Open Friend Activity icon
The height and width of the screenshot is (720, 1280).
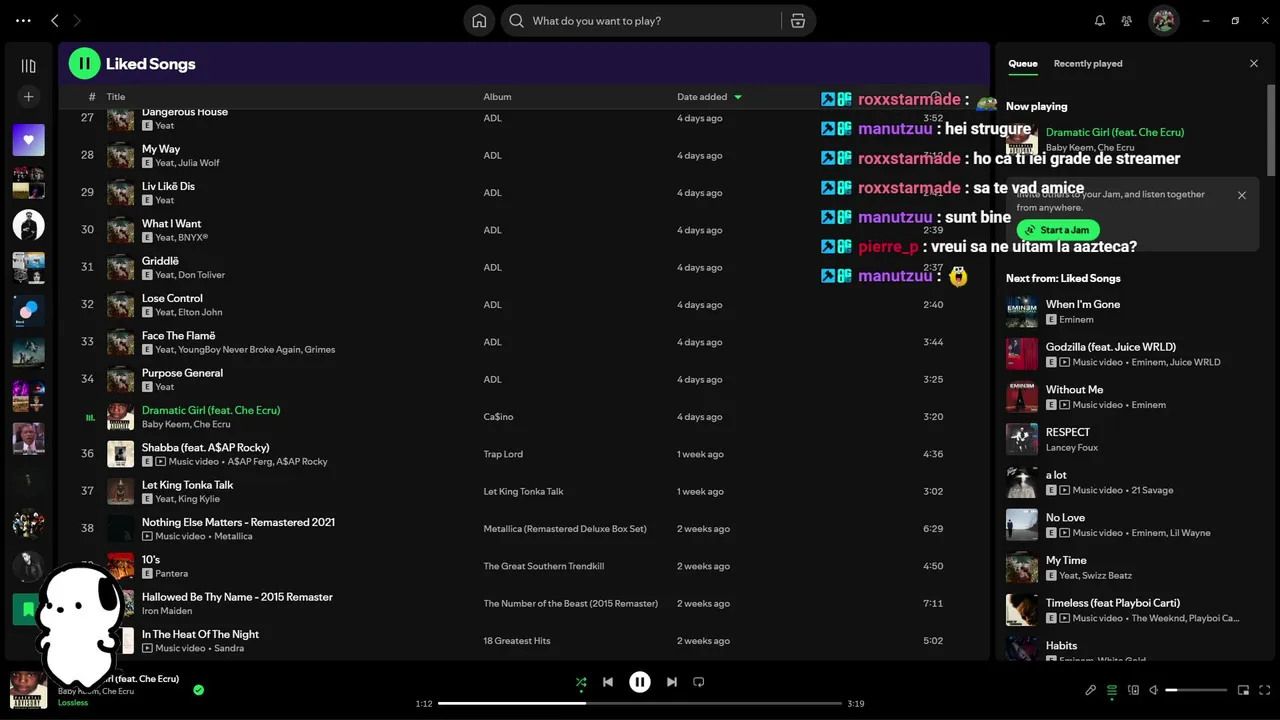click(1127, 21)
